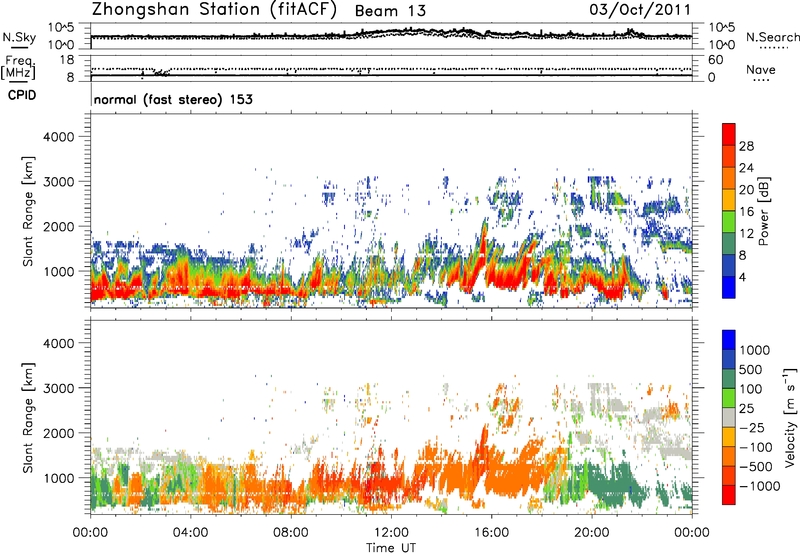800x554 pixels.
Task: Click 'Slant Range [km]' label of velocity panel
Action: (28, 418)
